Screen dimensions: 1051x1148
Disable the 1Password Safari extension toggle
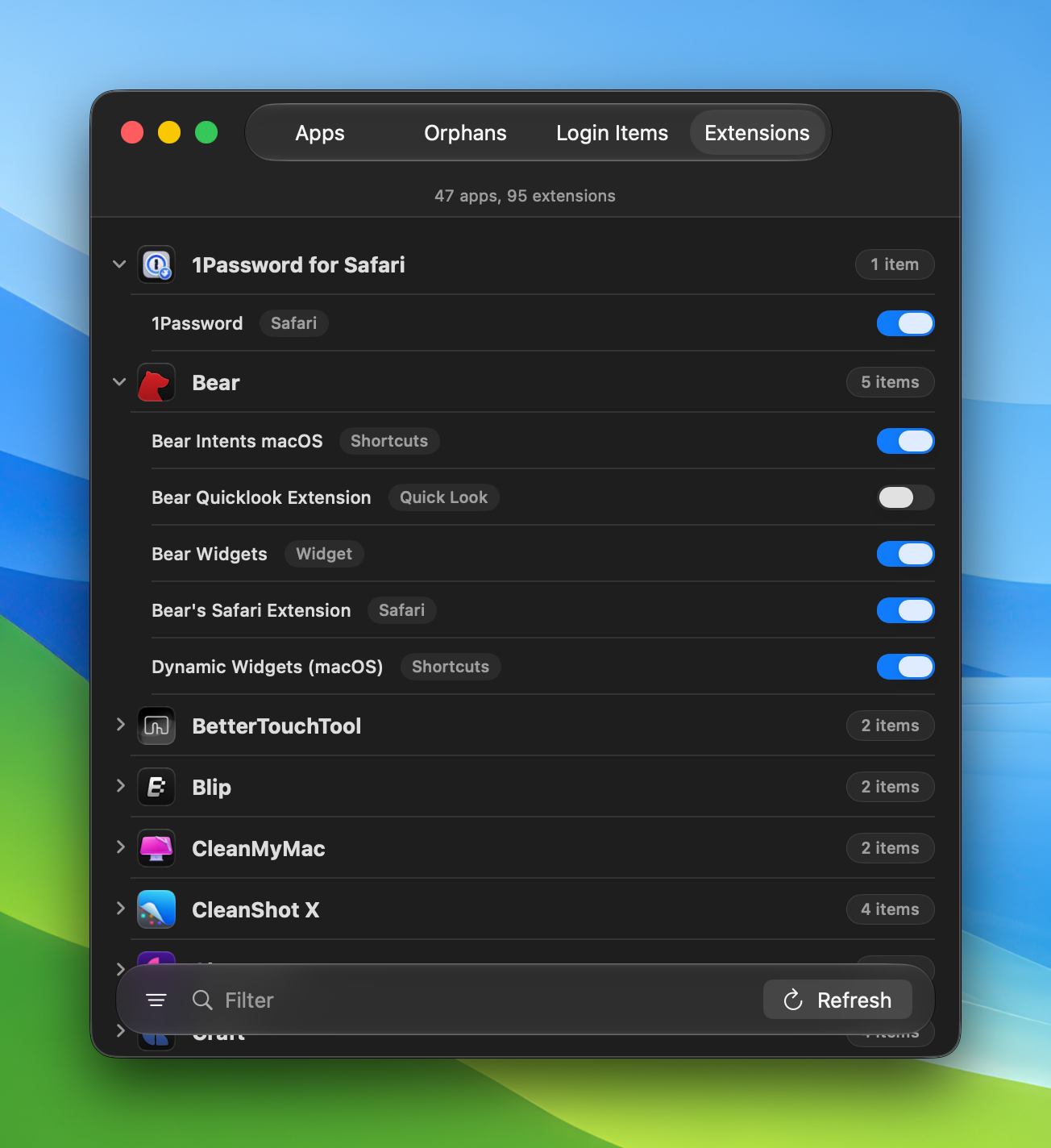click(x=906, y=323)
